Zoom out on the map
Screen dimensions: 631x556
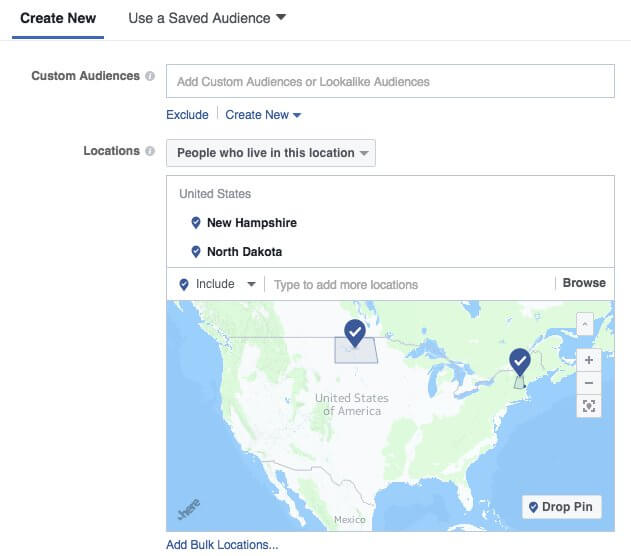tap(589, 383)
